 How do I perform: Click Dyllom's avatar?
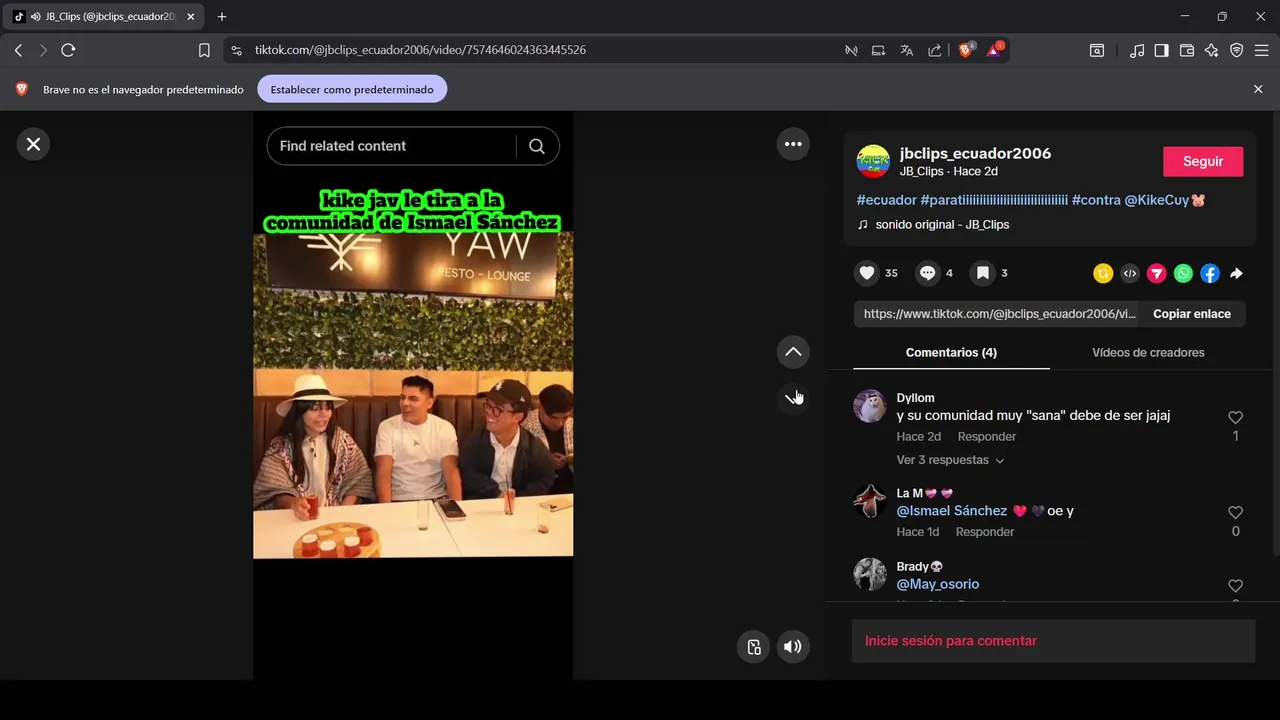click(870, 406)
